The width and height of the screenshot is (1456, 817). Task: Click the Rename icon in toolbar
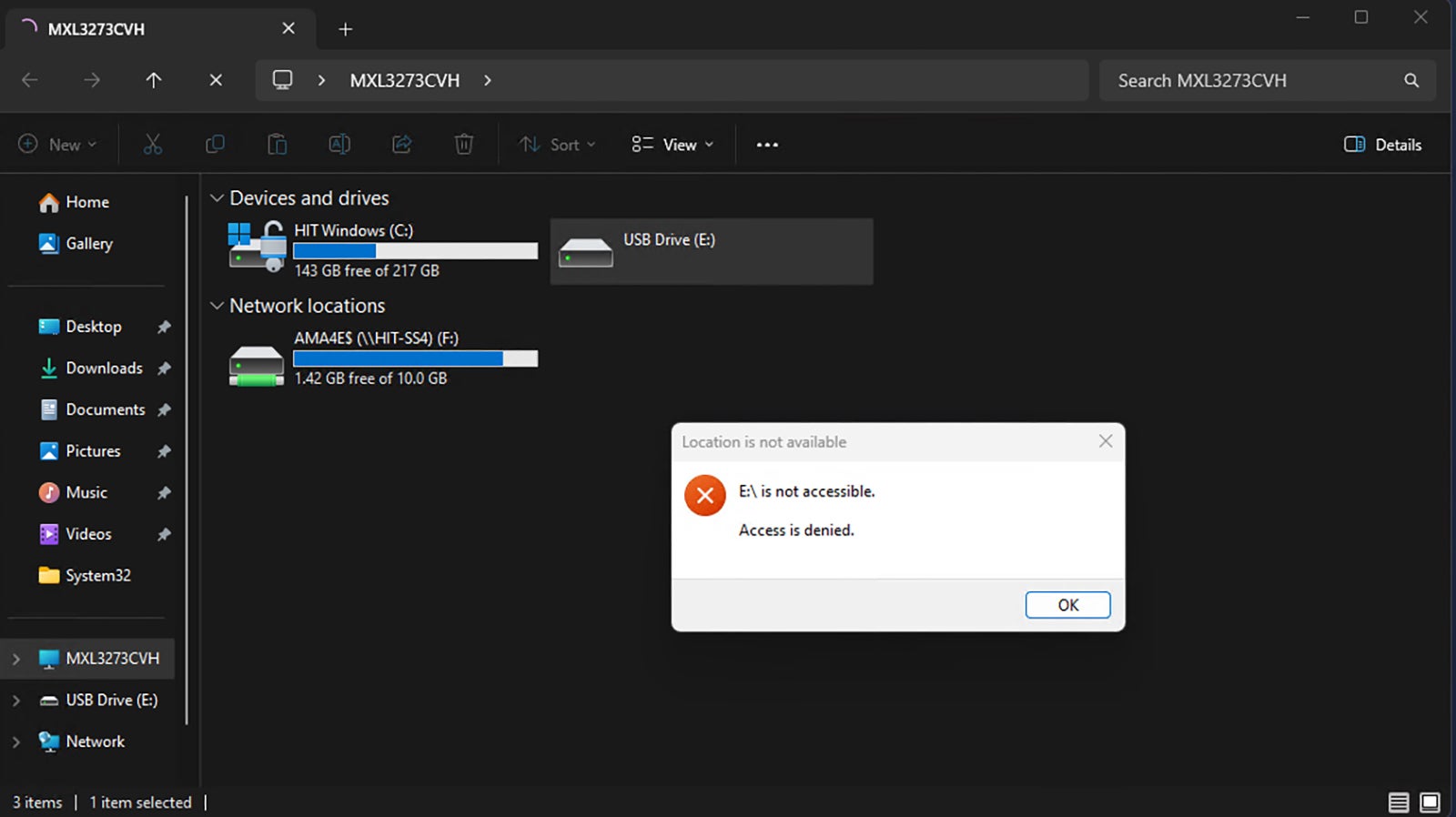pos(339,145)
